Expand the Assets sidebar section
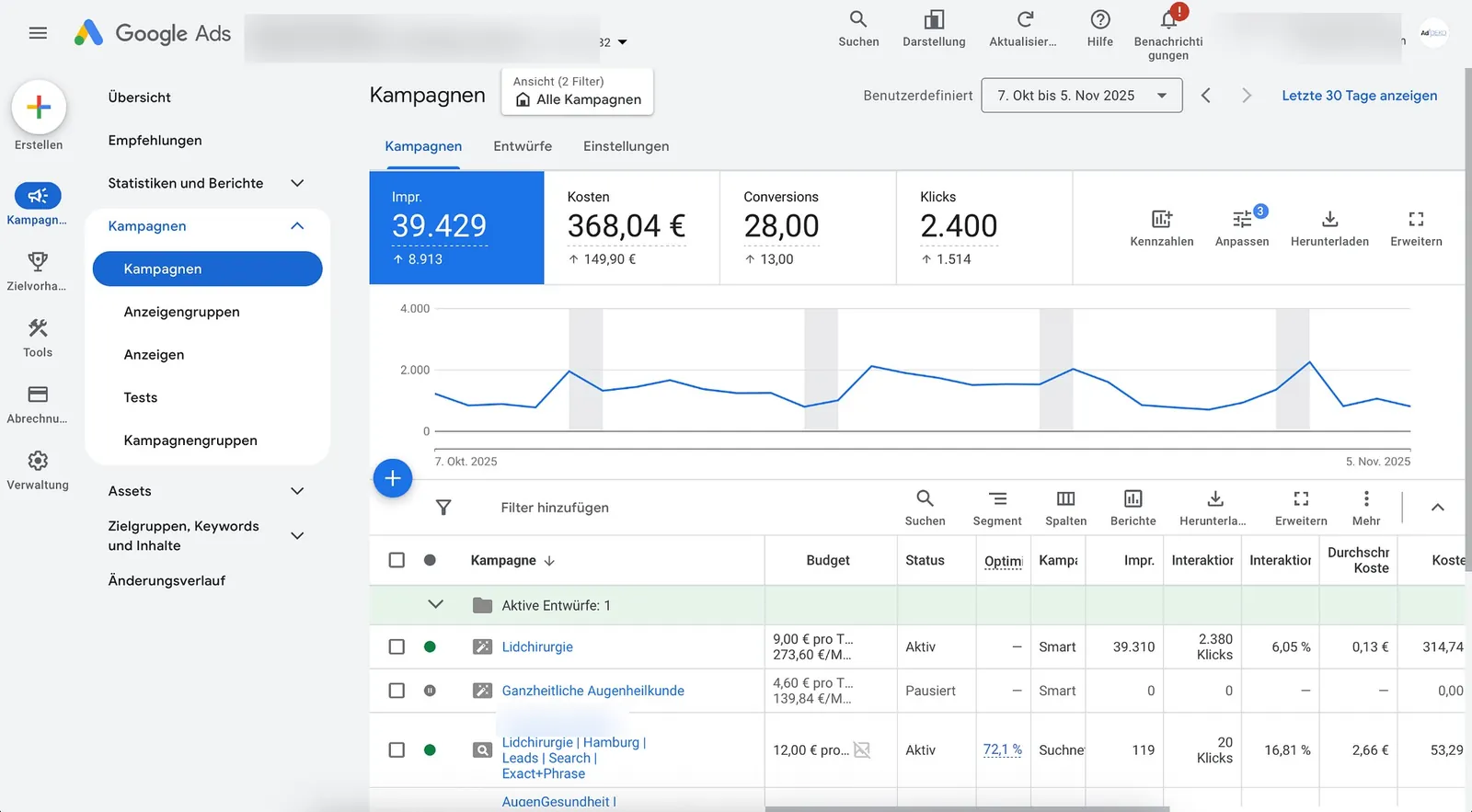Image resolution: width=1472 pixels, height=812 pixels. pos(297,491)
